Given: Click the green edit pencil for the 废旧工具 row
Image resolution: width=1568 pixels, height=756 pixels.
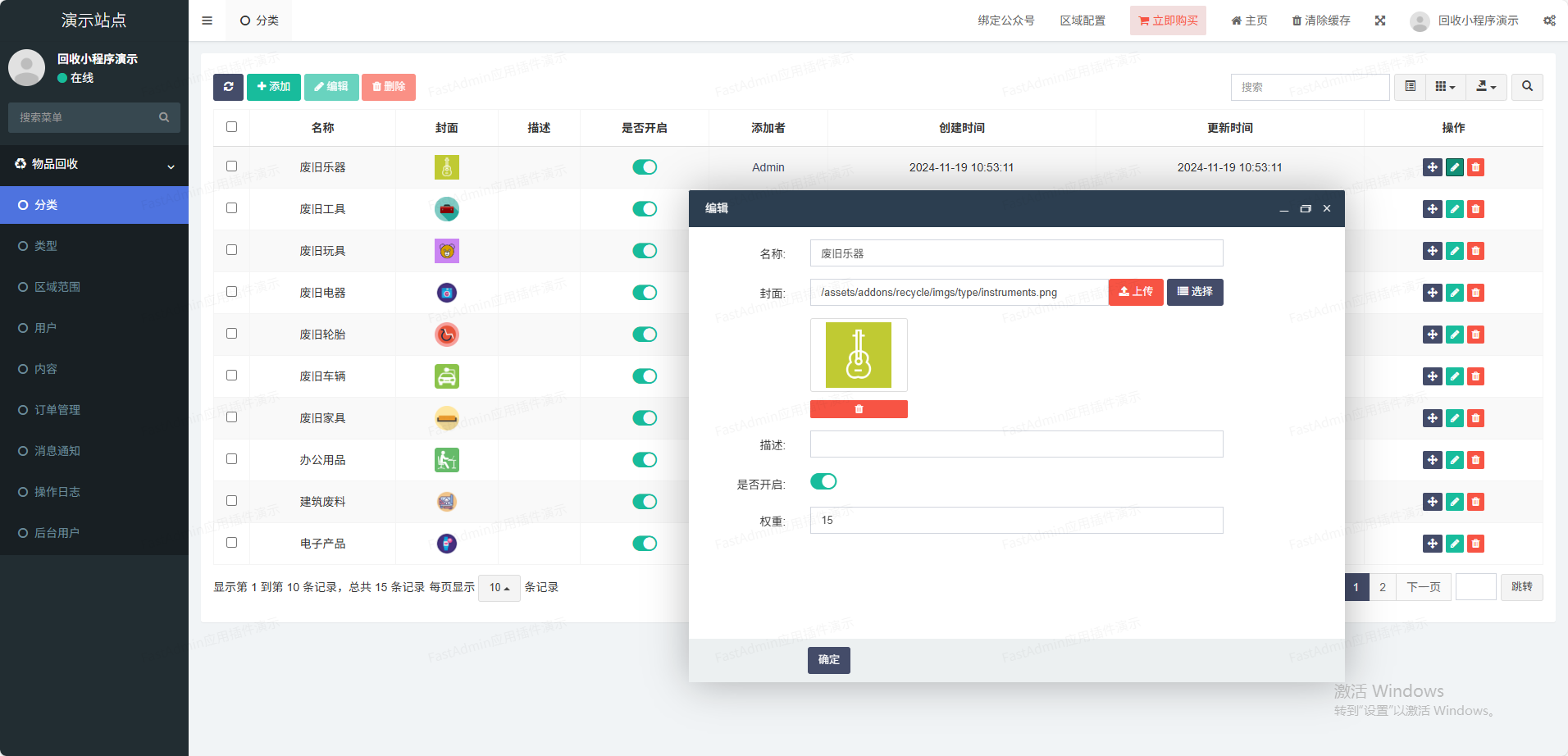Looking at the screenshot, I should [1454, 209].
